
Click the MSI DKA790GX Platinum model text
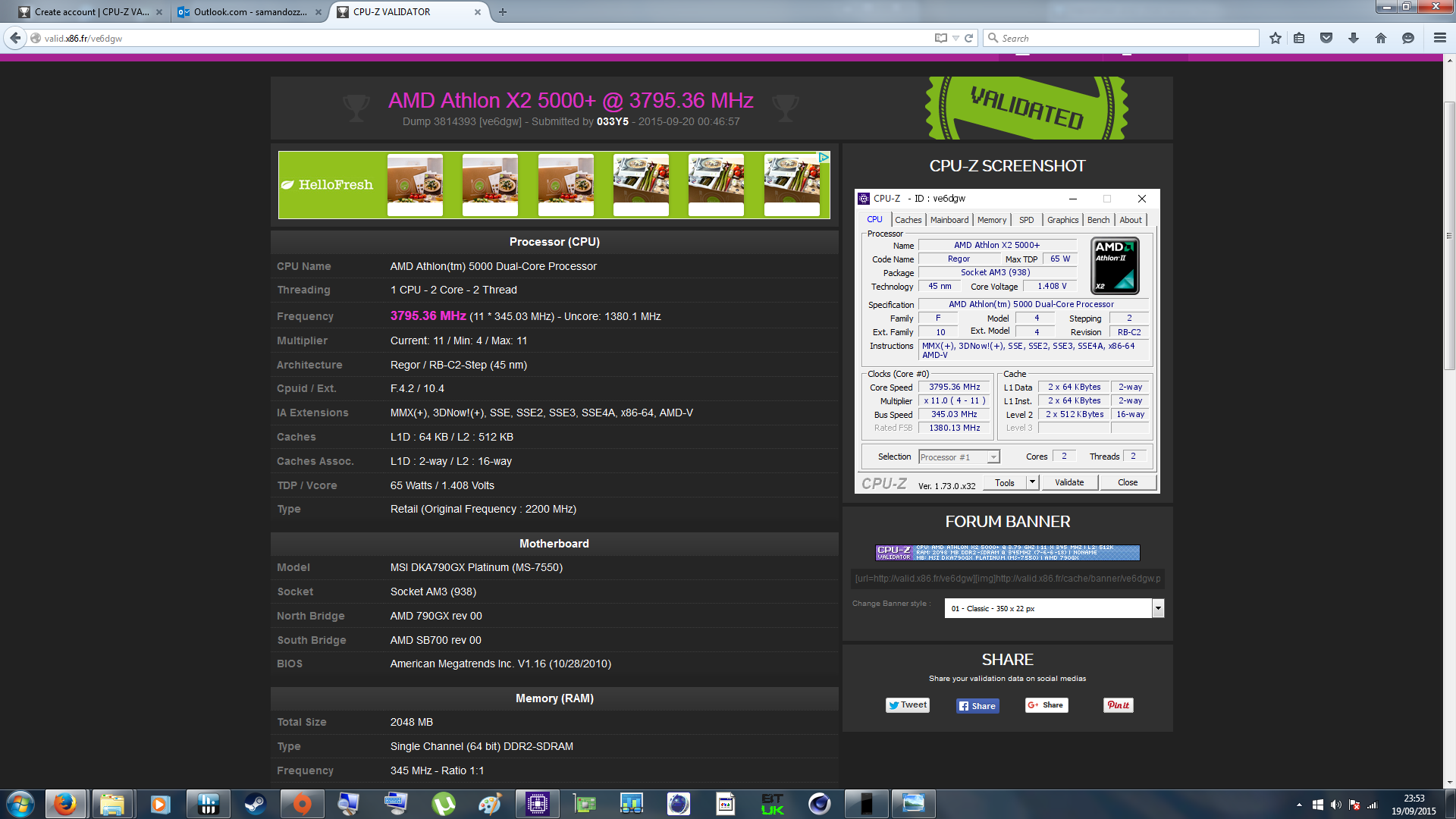pos(476,567)
